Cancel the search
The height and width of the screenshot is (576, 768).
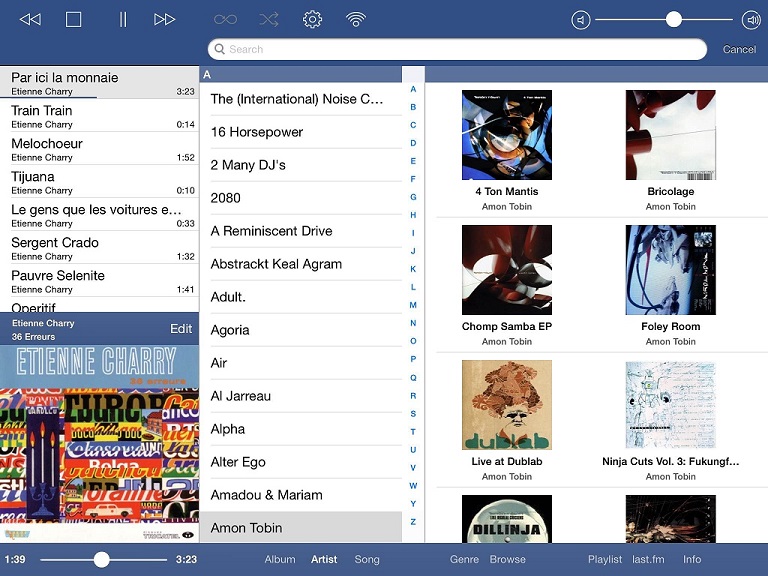[740, 49]
